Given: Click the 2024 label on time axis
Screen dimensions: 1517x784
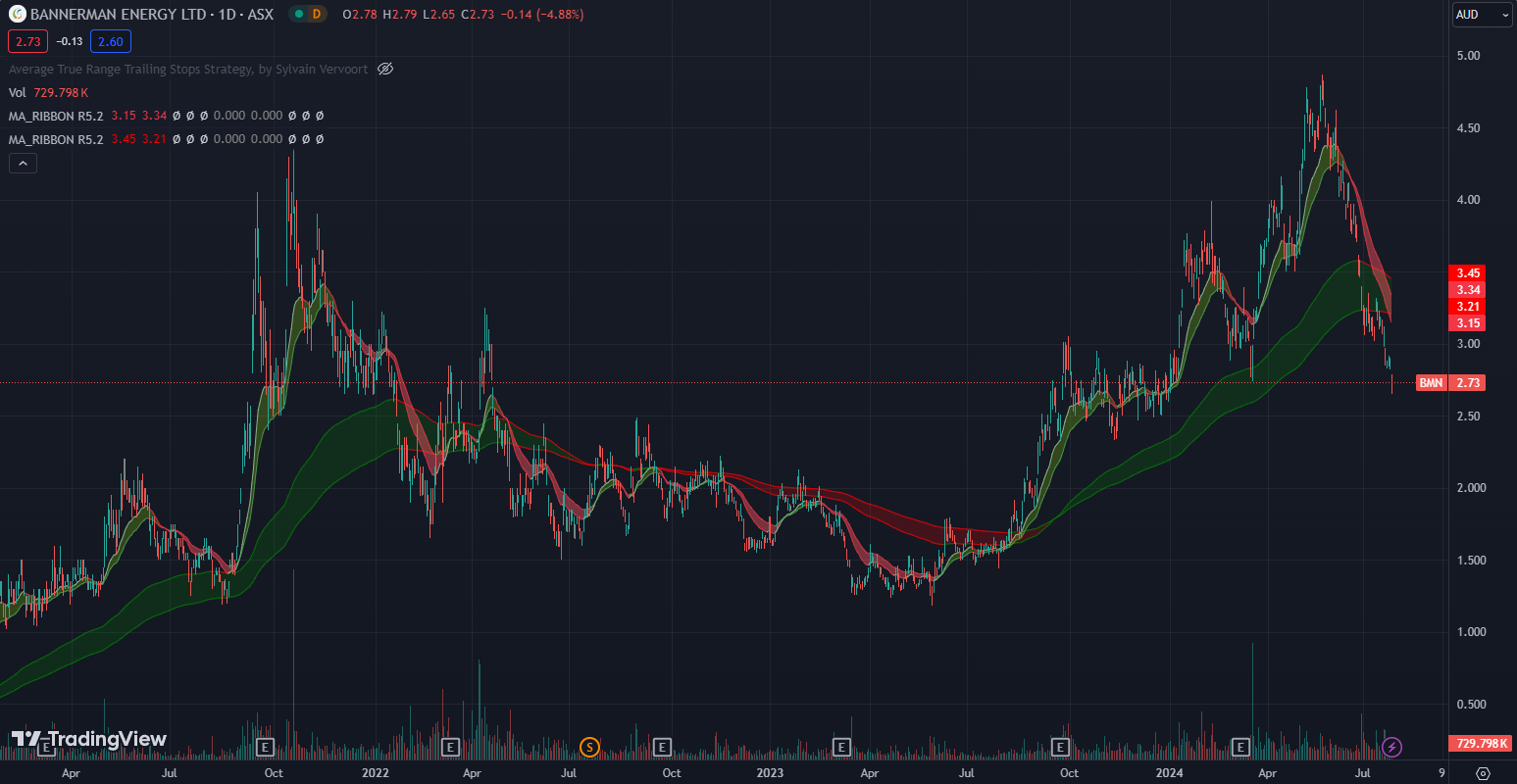Looking at the screenshot, I should [1169, 773].
